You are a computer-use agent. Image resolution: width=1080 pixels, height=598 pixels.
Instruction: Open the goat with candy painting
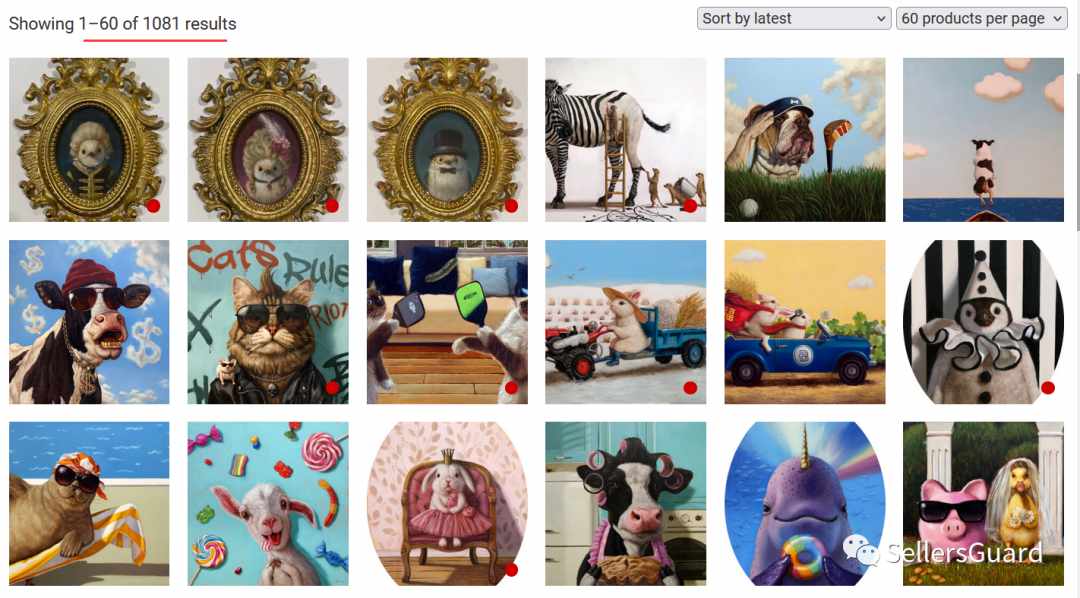click(268, 504)
